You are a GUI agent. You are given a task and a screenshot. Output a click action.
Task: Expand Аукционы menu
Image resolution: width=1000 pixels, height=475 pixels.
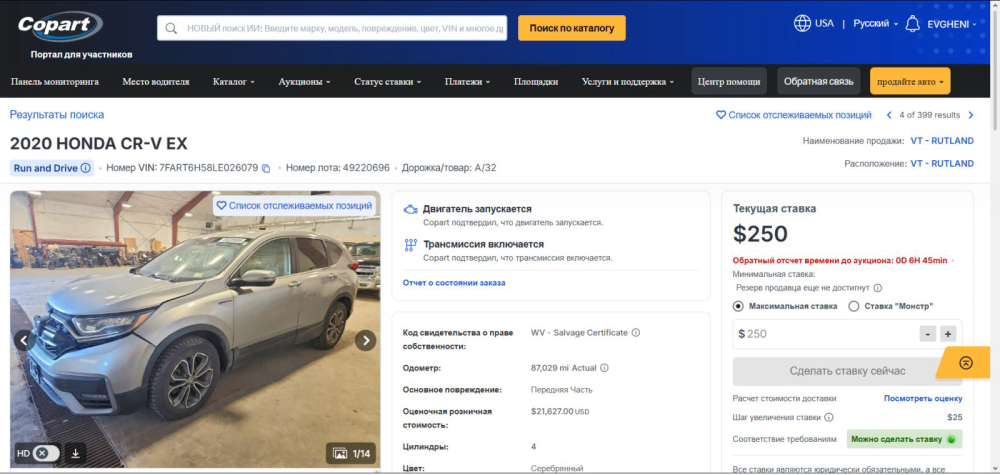click(304, 82)
